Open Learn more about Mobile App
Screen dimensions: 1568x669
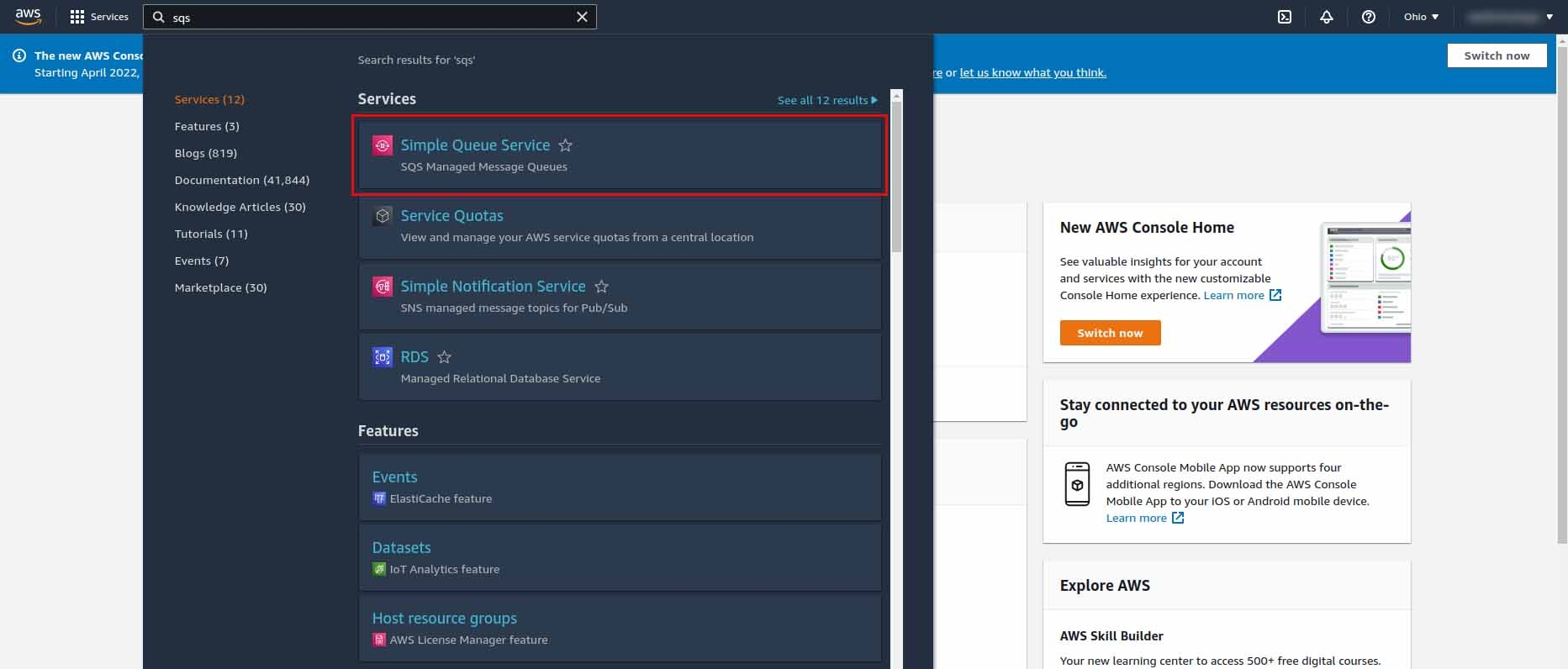tap(1145, 518)
